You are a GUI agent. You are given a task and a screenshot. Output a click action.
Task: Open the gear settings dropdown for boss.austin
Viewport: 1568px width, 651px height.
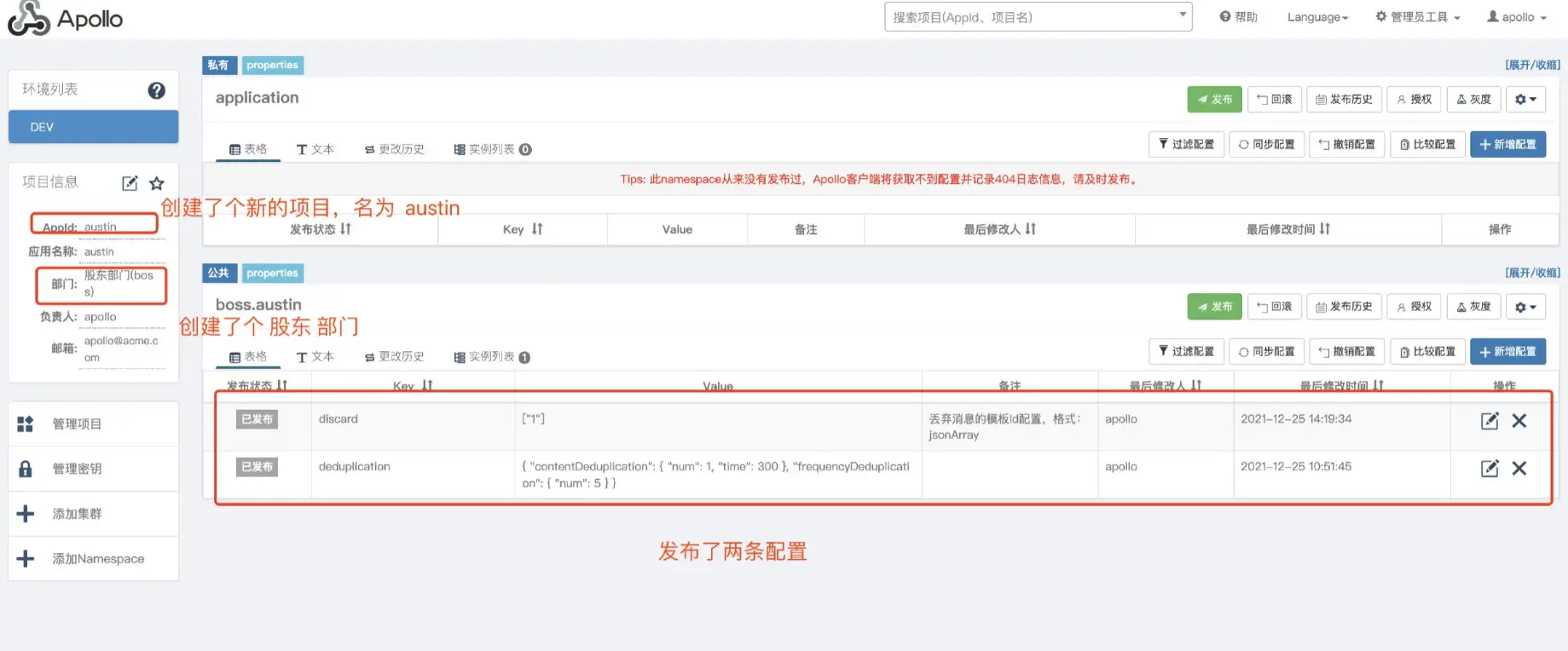(x=1525, y=307)
